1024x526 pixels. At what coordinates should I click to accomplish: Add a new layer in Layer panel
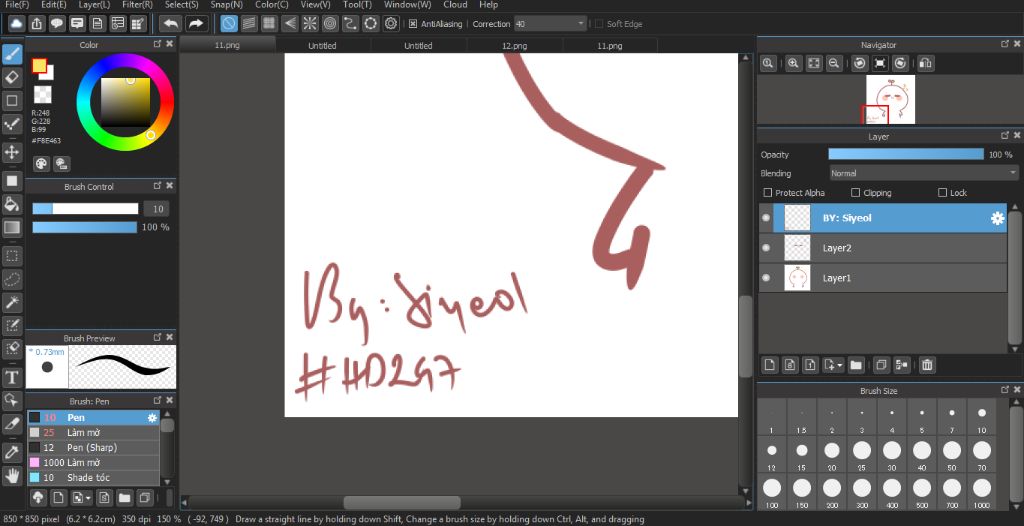click(769, 365)
